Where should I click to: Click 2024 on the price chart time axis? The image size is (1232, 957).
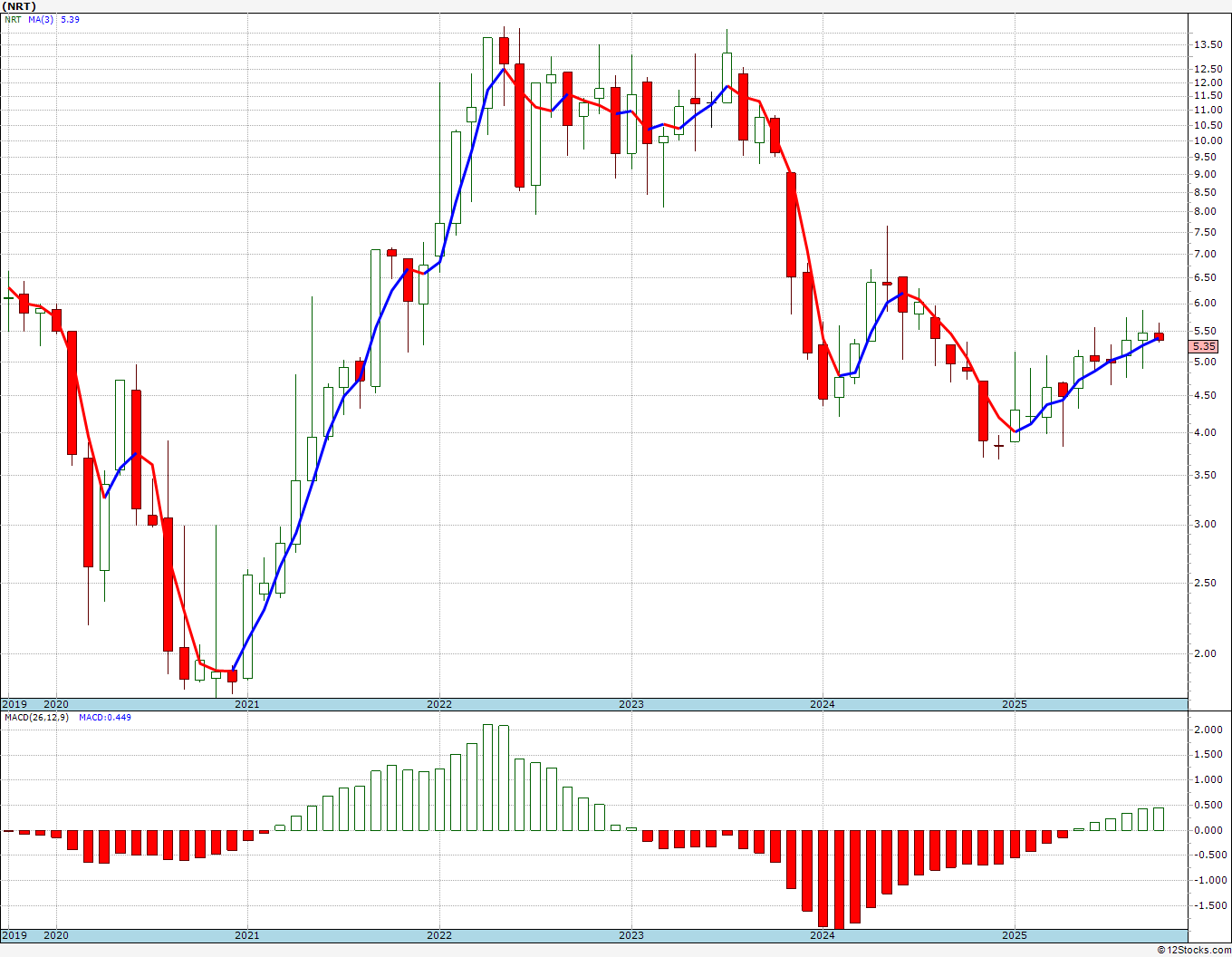[823, 704]
